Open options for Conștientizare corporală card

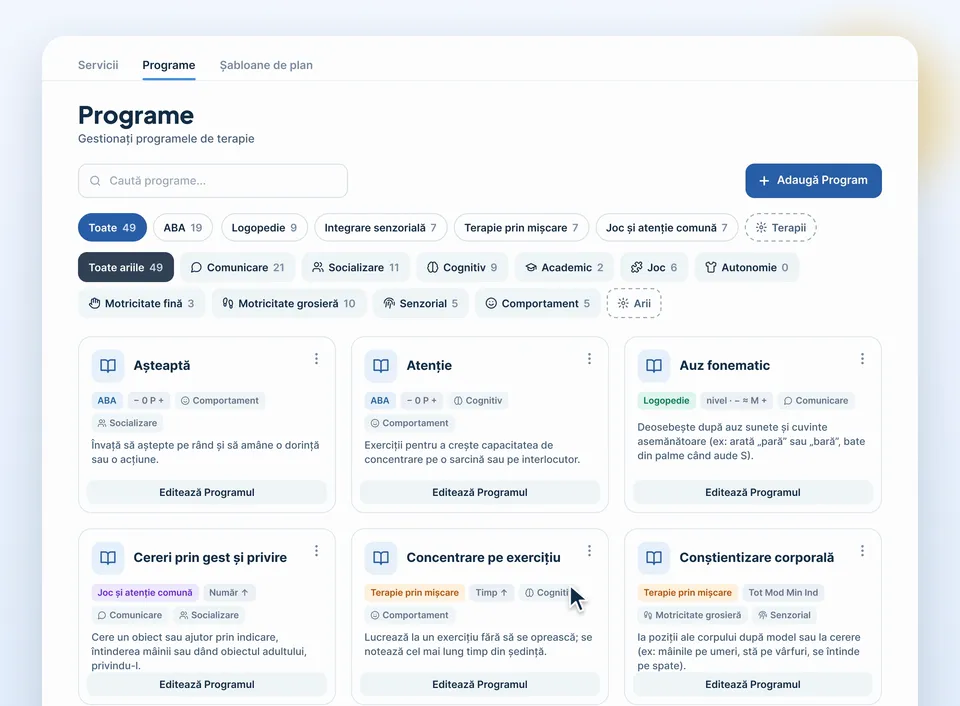(x=863, y=551)
